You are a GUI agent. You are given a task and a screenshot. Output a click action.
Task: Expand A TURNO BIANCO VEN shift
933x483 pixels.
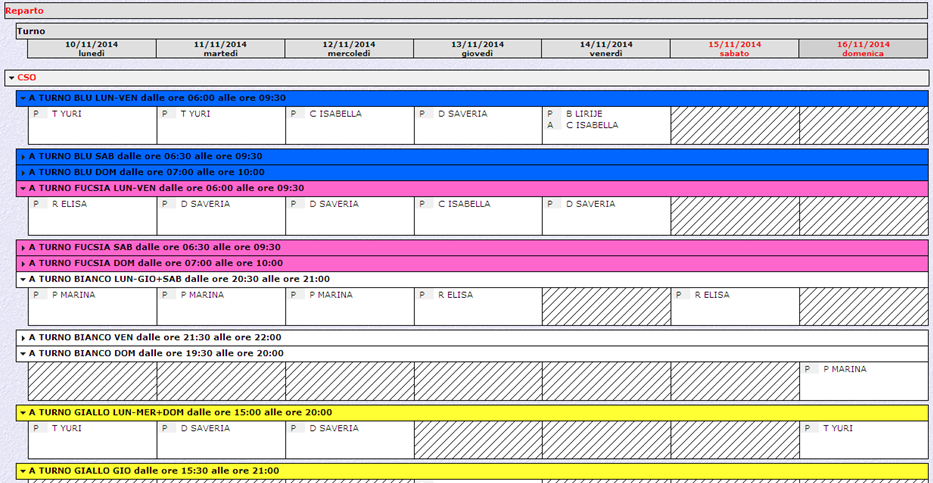tap(23, 338)
